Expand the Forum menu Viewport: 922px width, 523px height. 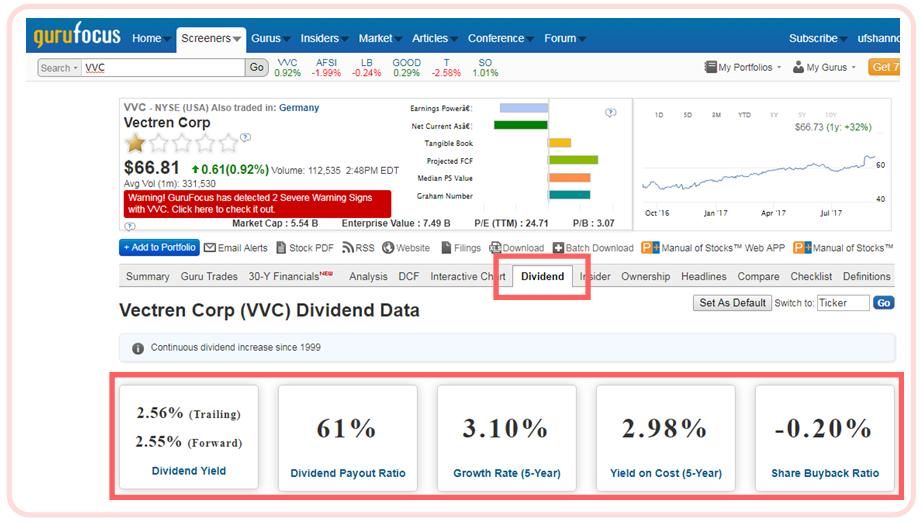564,38
